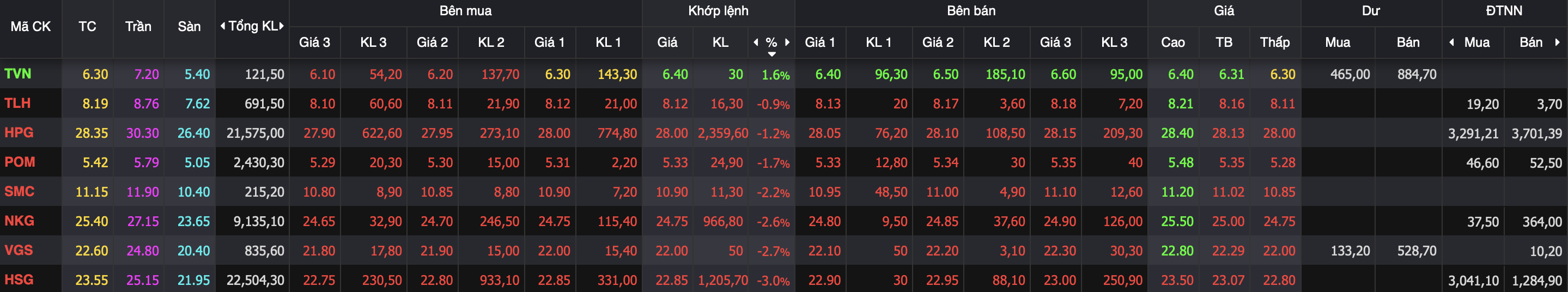This screenshot has height=292, width=1568.
Task: Open the VGS stock symbol
Action: (19, 250)
